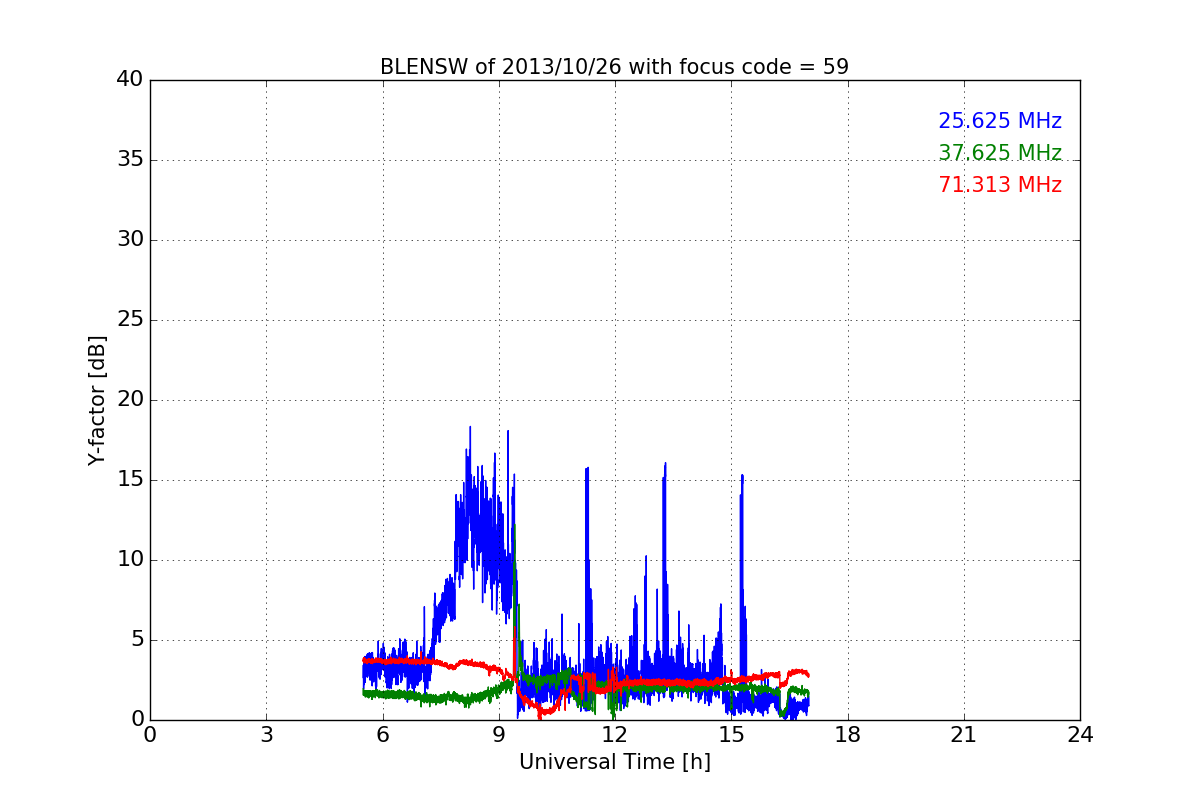Click the x-axis tick label 0
The width and height of the screenshot is (1200, 800).
point(150,735)
